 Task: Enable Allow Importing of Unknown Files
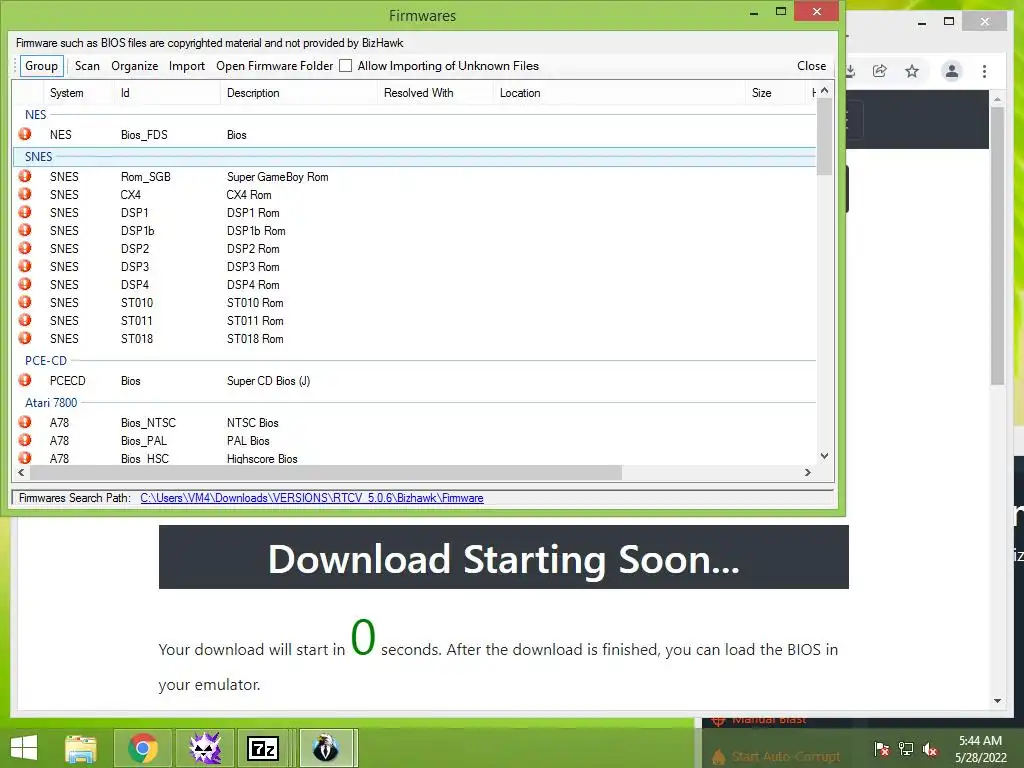point(346,66)
